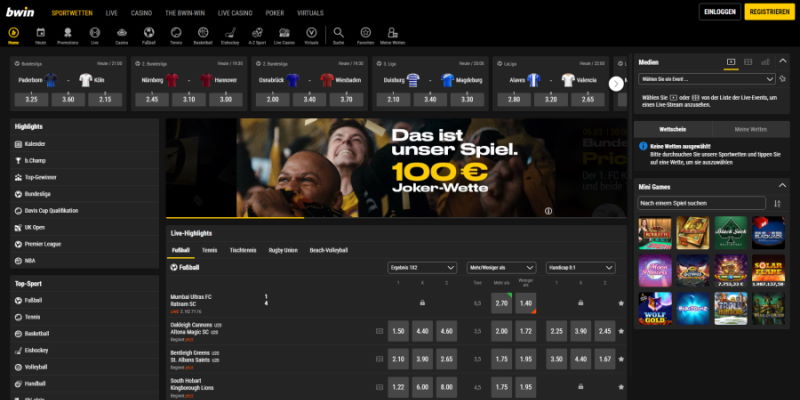Image resolution: width=800 pixels, height=400 pixels.
Task: Open the Suche magnifier icon
Action: 339,33
